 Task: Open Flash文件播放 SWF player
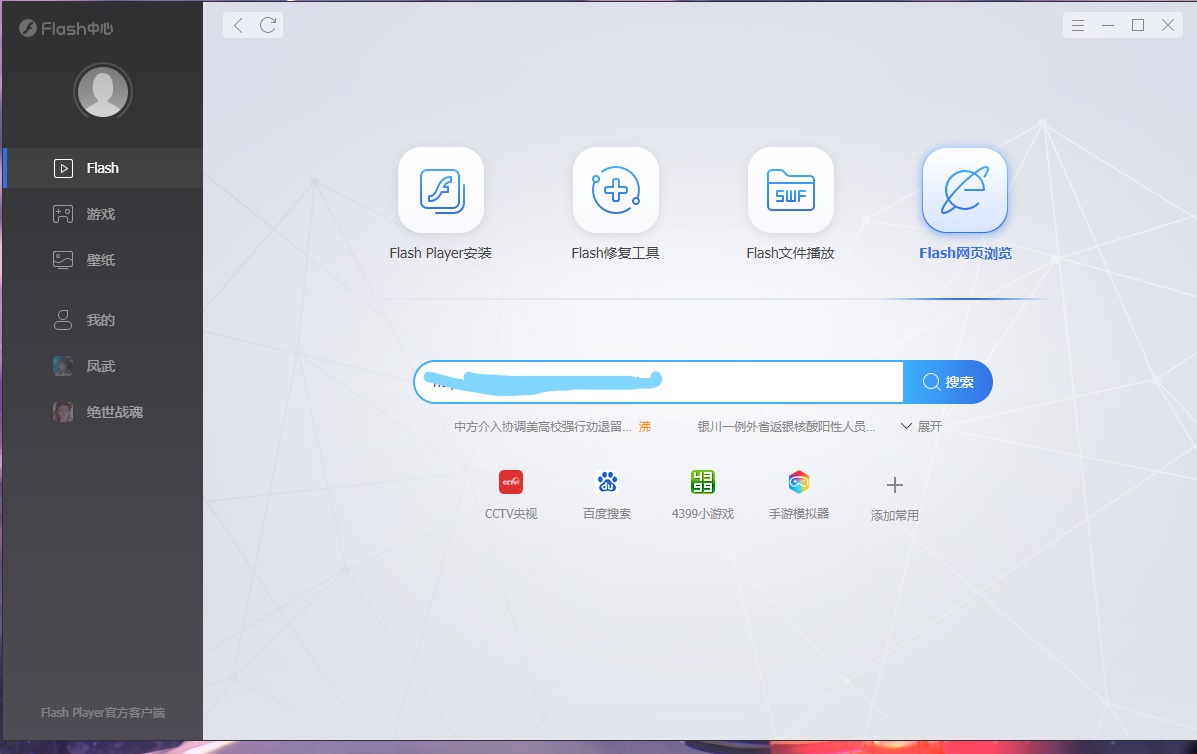pos(790,190)
